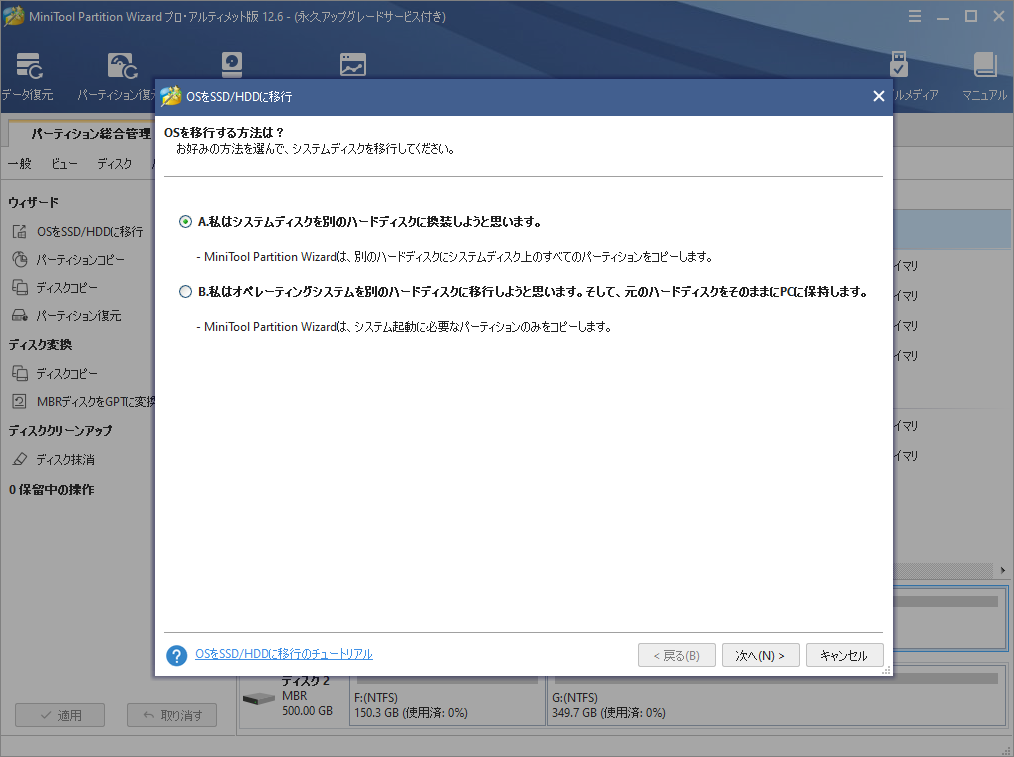
Task: Open the hamburger menu in the title bar
Action: pyautogui.click(x=915, y=16)
